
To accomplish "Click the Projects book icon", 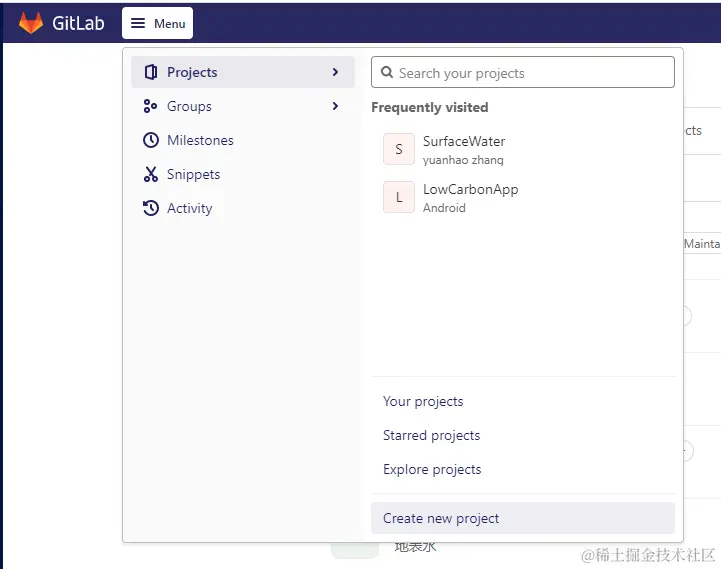I will tap(151, 72).
